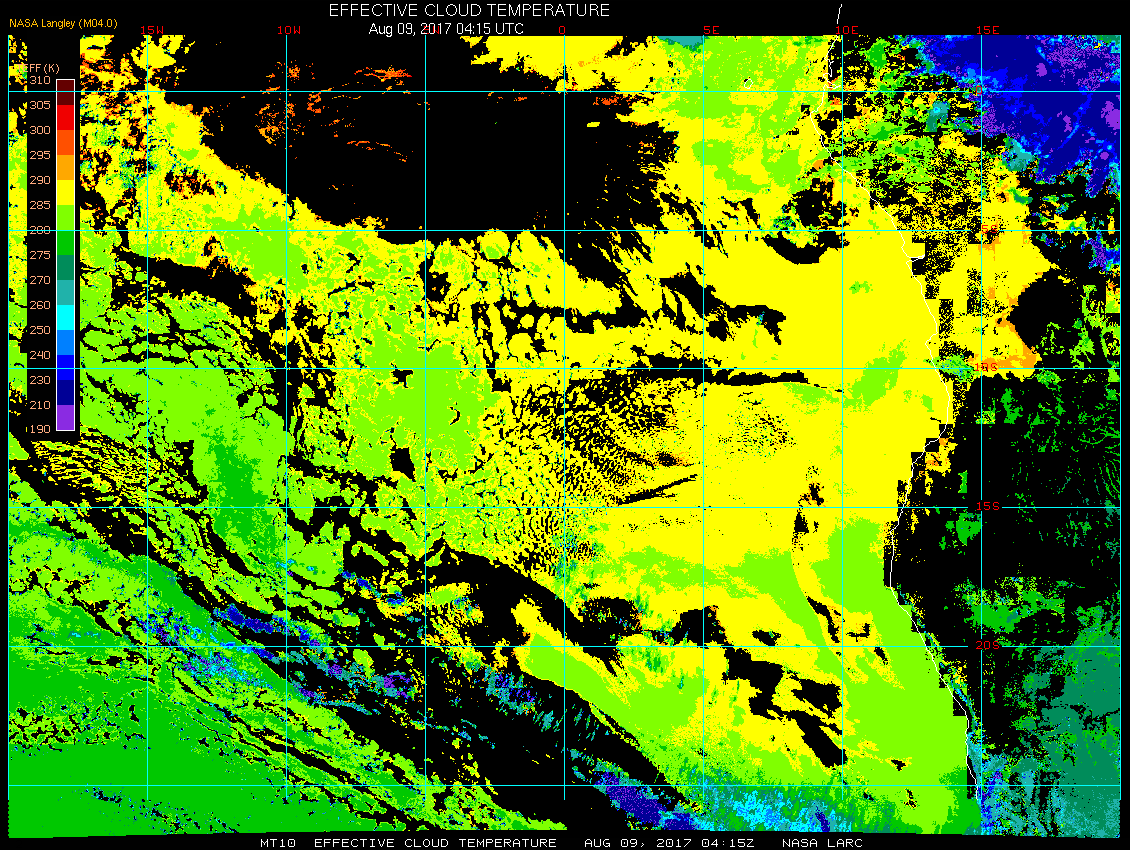Click the NASA LARC footer text

click(x=822, y=843)
